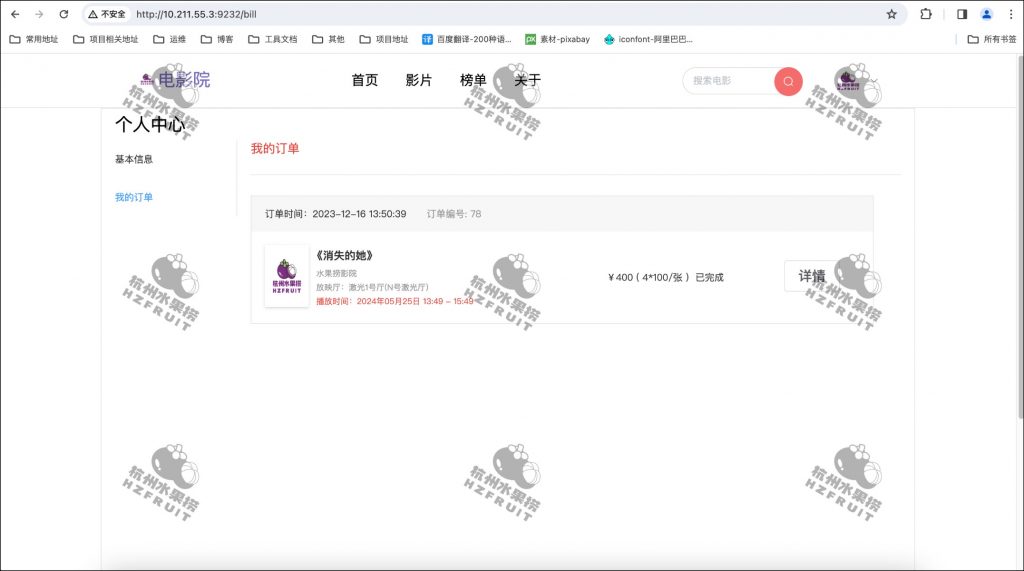Focus the 搜索电影 search box
Viewport: 1024px width, 571px height.
[x=729, y=81]
